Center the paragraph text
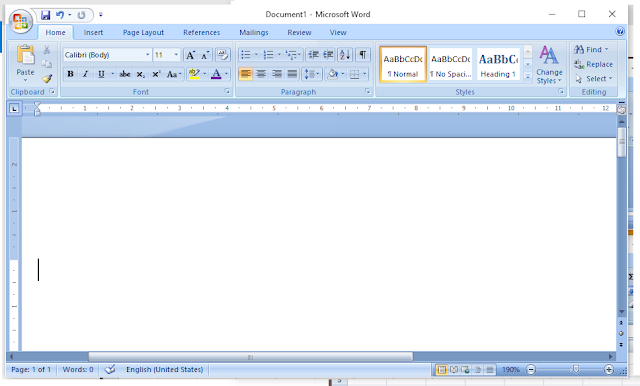The width and height of the screenshot is (640, 386). [261, 74]
